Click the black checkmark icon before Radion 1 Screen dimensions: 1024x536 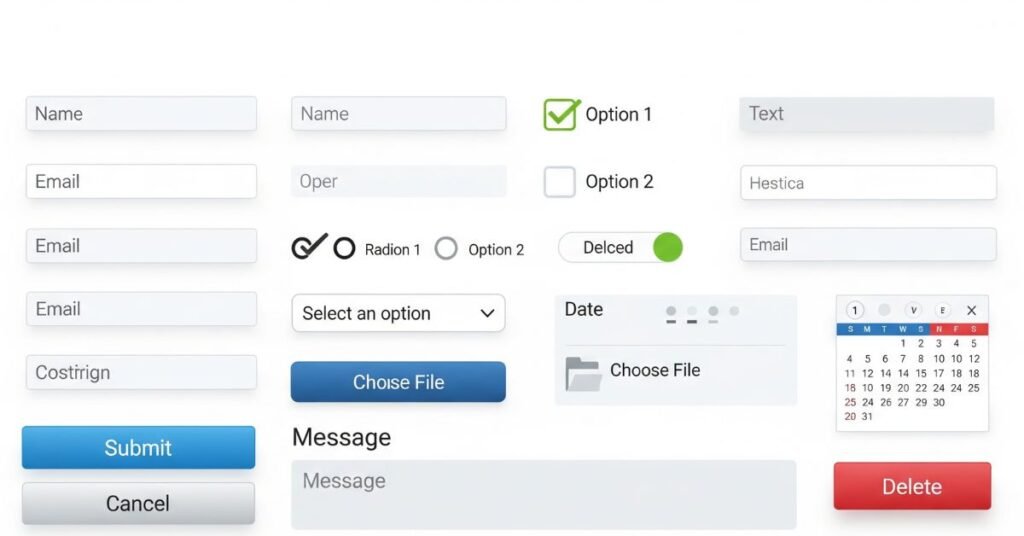pyautogui.click(x=308, y=246)
